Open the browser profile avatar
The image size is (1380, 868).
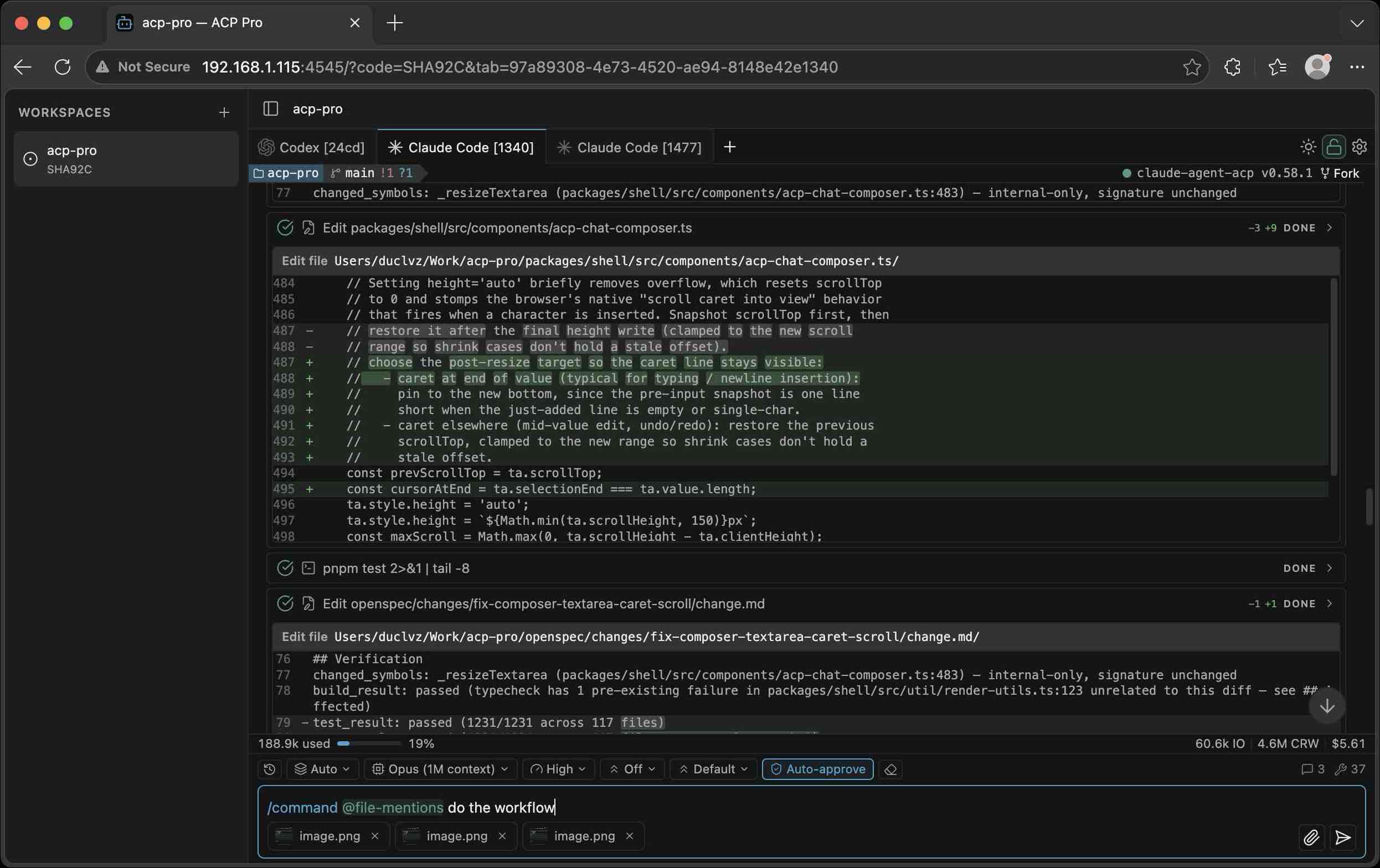(1317, 67)
